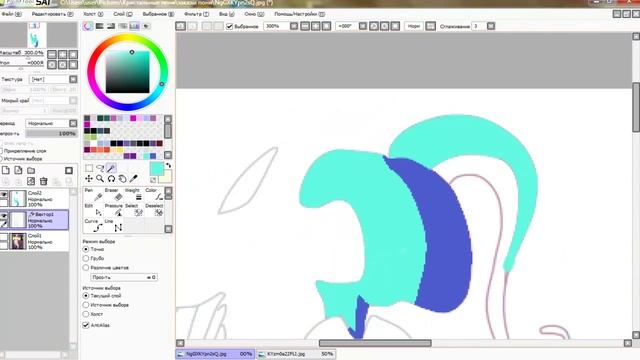The height and width of the screenshot is (360, 640).
Task: Show the RGB slider panel
Action: [100, 26]
